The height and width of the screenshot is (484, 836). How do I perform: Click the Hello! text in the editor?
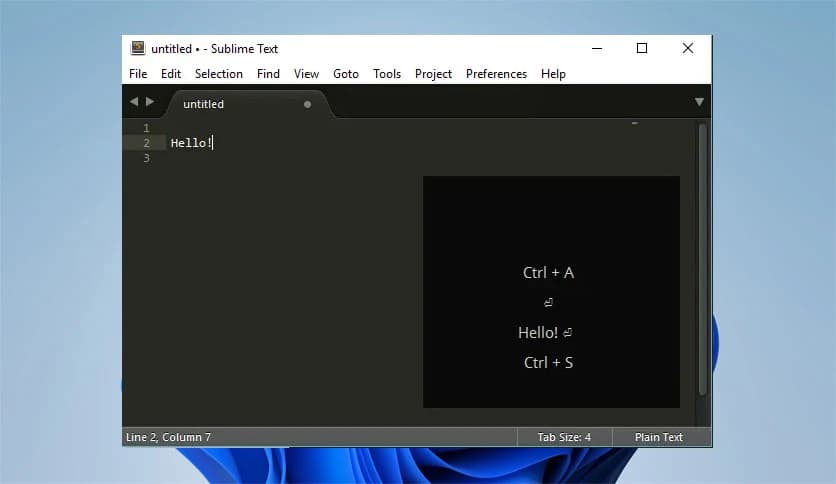click(x=191, y=143)
